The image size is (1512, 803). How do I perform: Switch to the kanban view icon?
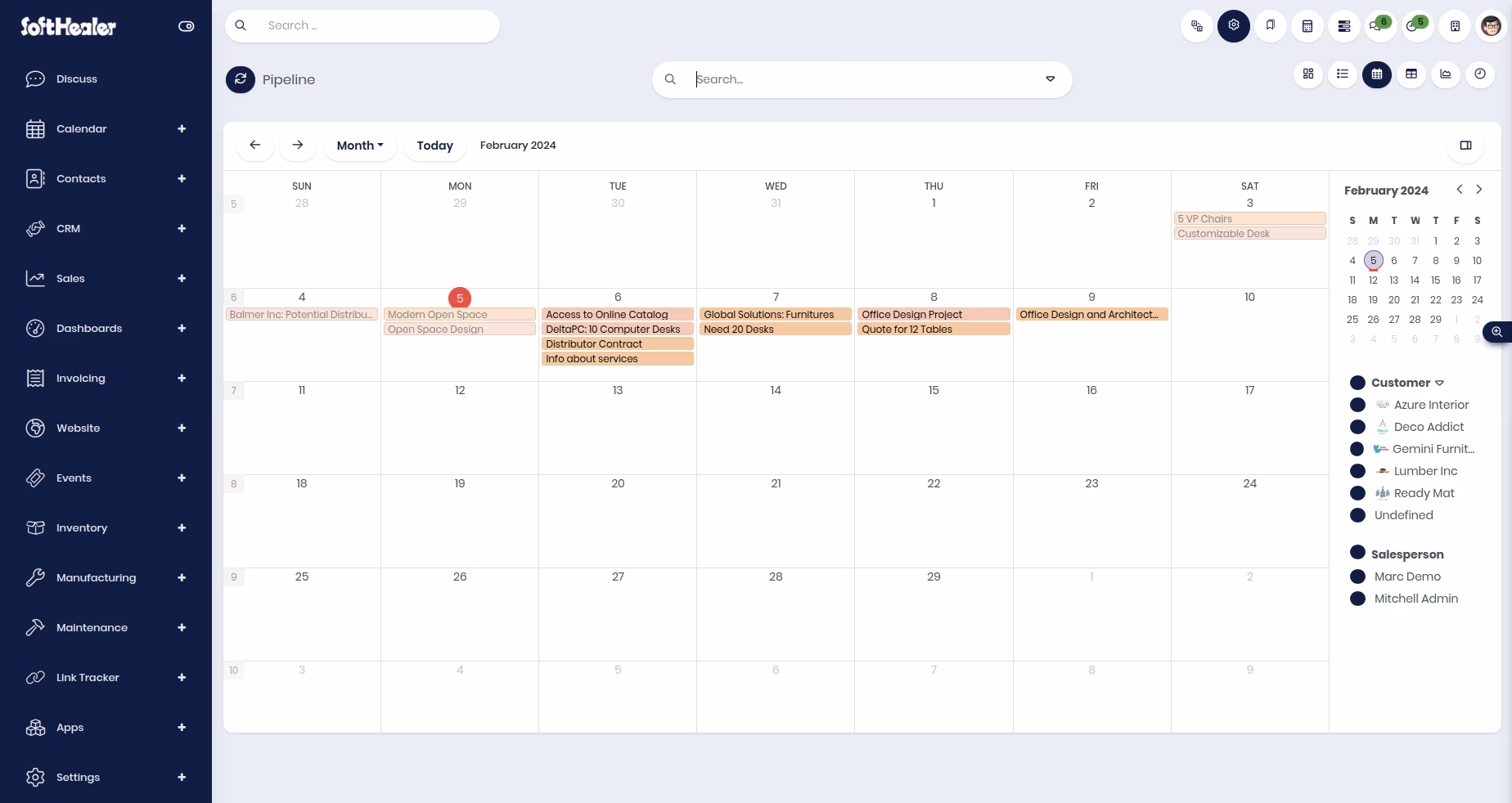tap(1308, 74)
